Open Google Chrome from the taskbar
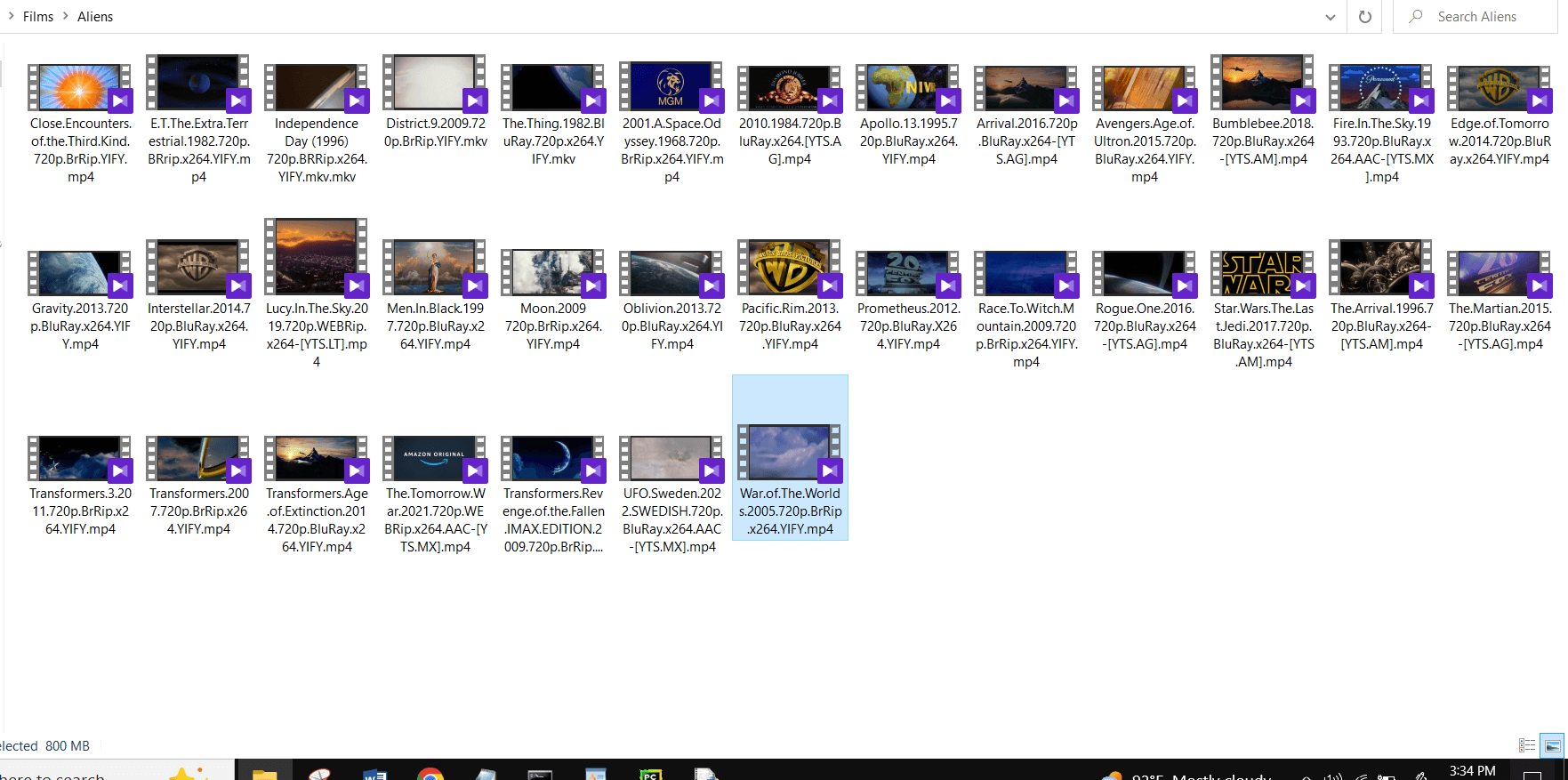 click(430, 774)
